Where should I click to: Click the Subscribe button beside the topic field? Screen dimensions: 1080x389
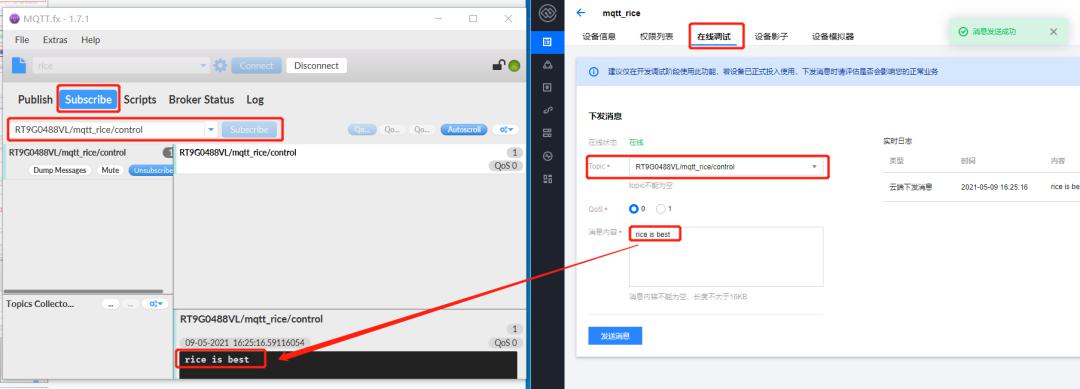249,129
